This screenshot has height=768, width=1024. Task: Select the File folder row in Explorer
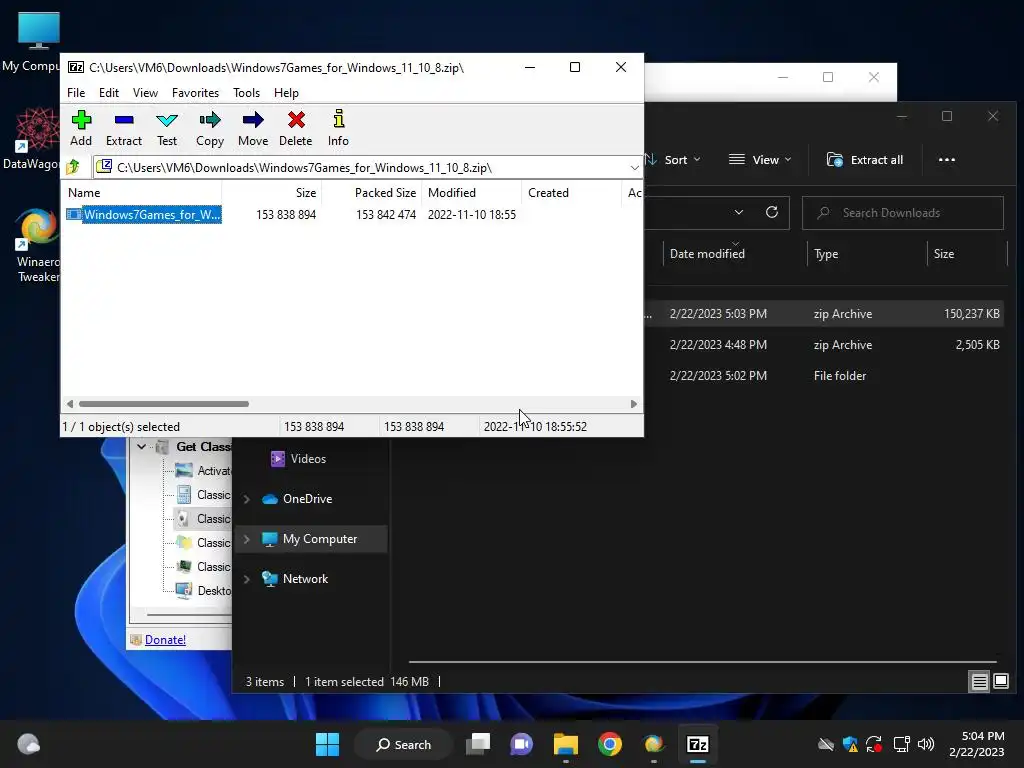(826, 376)
